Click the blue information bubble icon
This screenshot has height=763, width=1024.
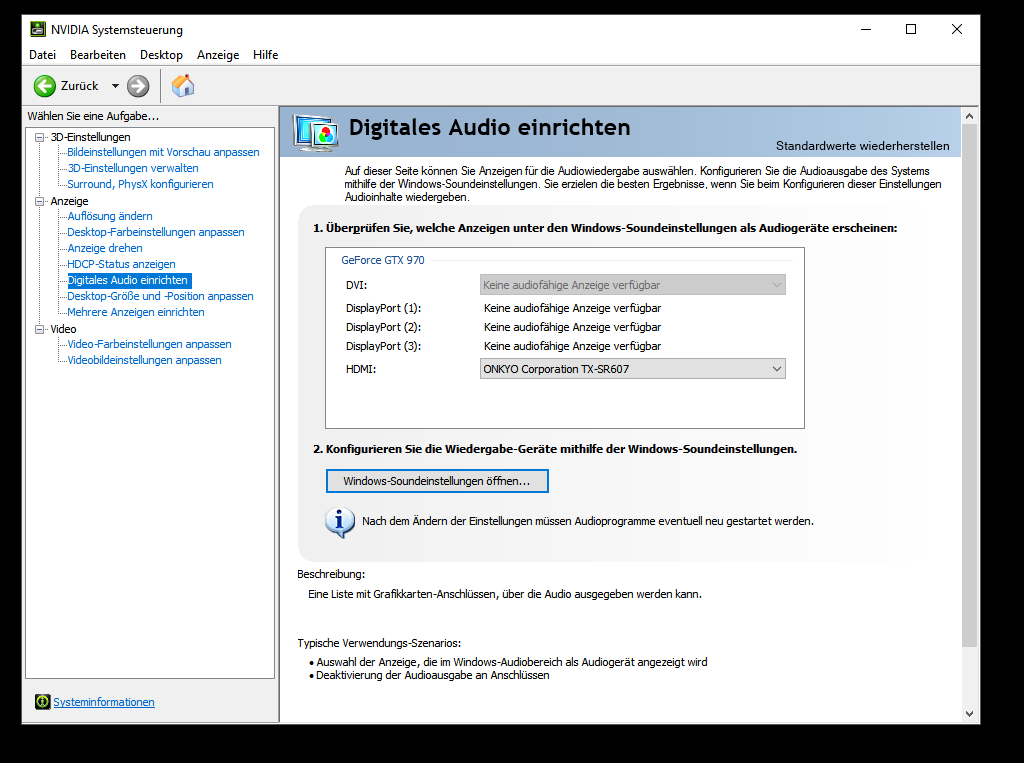coord(340,522)
